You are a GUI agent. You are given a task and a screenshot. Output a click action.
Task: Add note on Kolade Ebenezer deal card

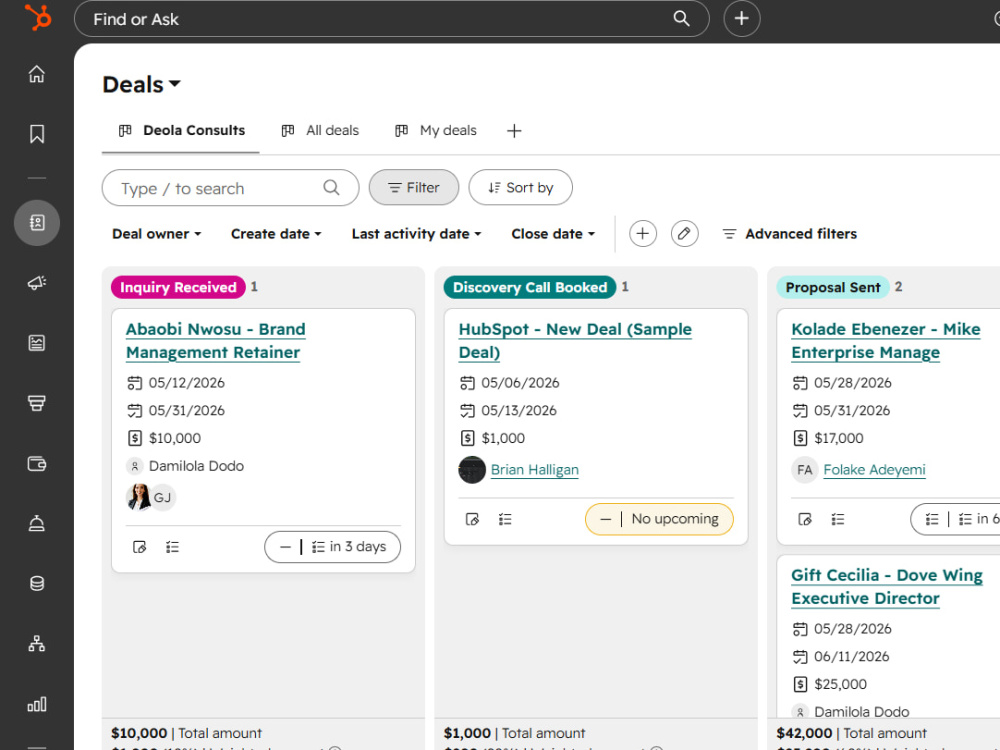pyautogui.click(x=805, y=519)
